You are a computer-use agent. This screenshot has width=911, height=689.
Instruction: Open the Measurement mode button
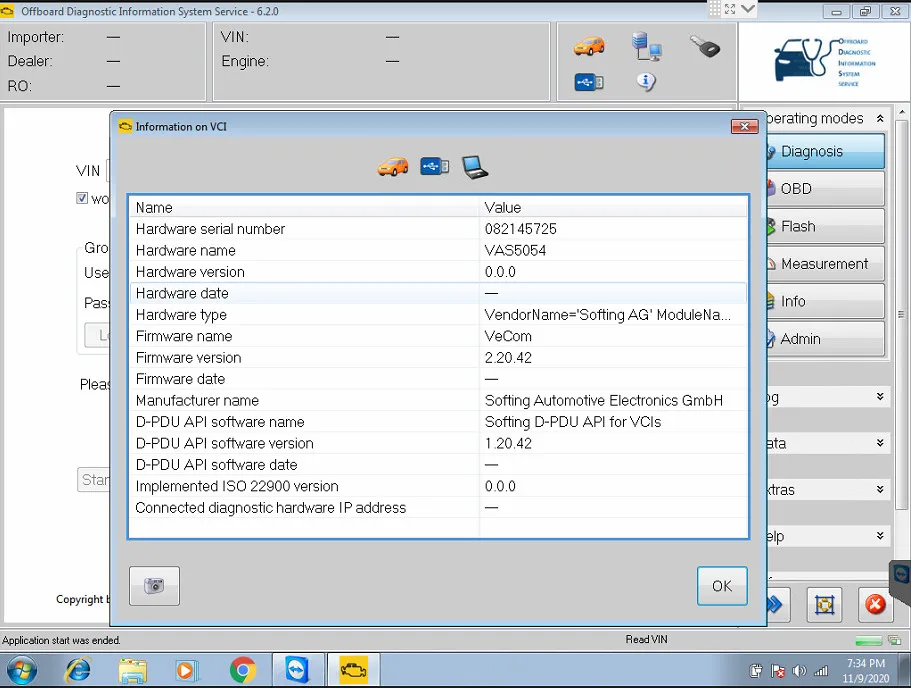tap(826, 264)
